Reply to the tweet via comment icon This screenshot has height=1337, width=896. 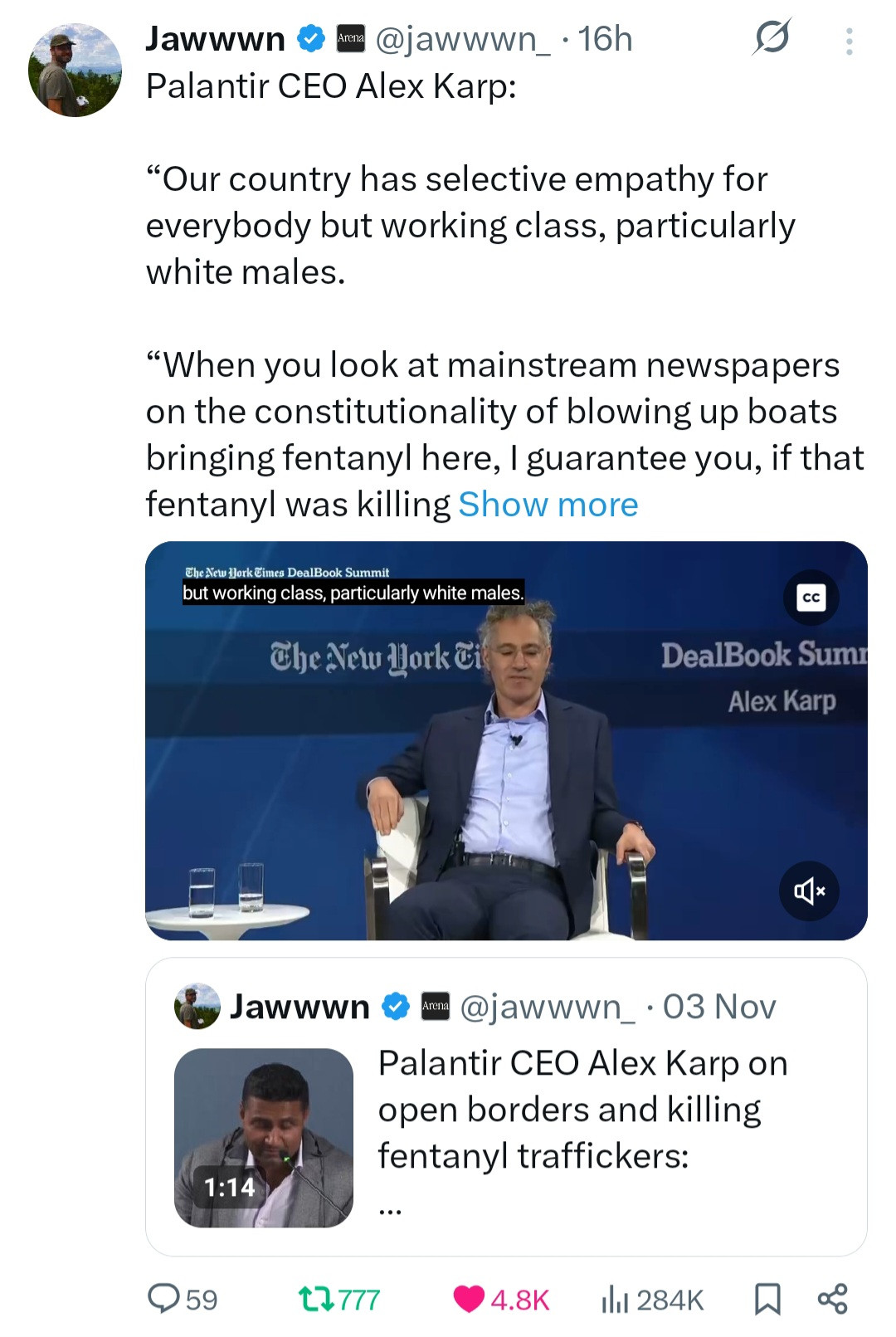point(163,1299)
